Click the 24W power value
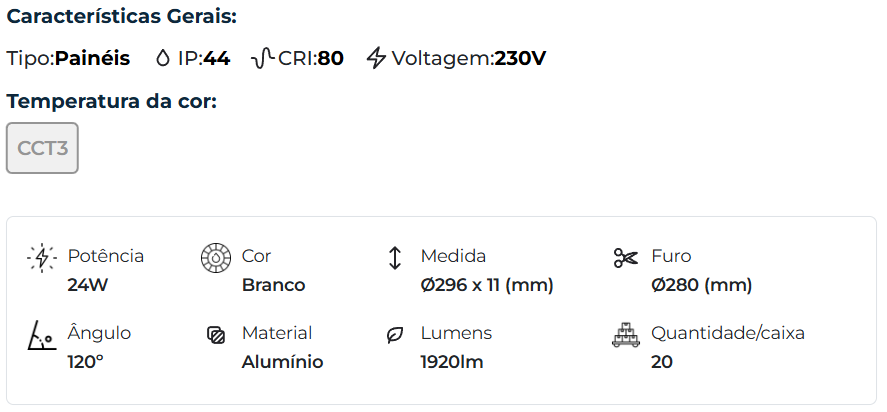Viewport: 887px width, 412px height. 87,285
